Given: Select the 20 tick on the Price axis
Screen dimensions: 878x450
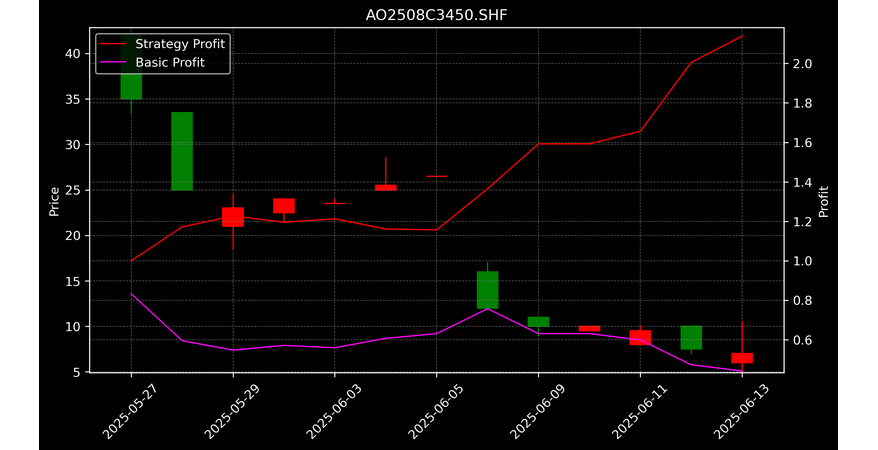Looking at the screenshot, I should tap(73, 236).
